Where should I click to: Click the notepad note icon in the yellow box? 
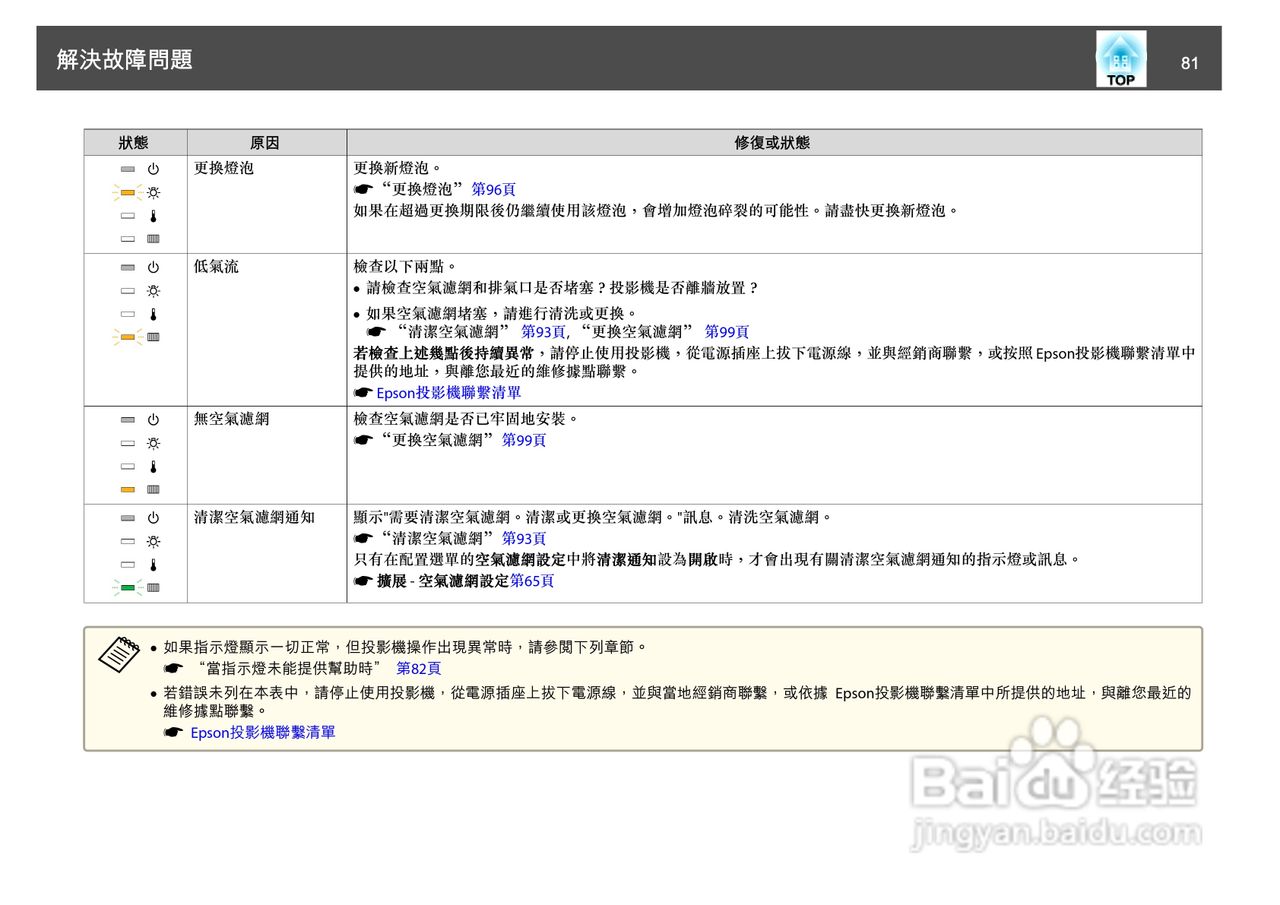point(120,655)
